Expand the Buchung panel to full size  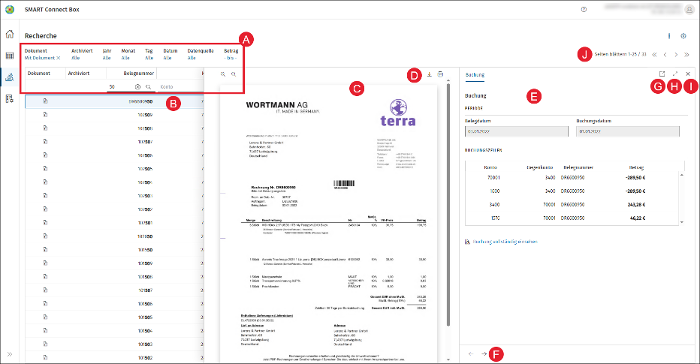[x=675, y=74]
